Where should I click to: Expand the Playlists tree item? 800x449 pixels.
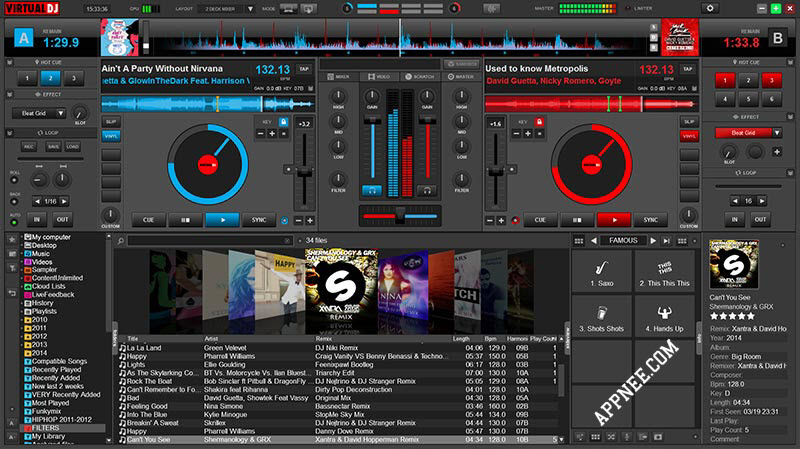point(22,311)
